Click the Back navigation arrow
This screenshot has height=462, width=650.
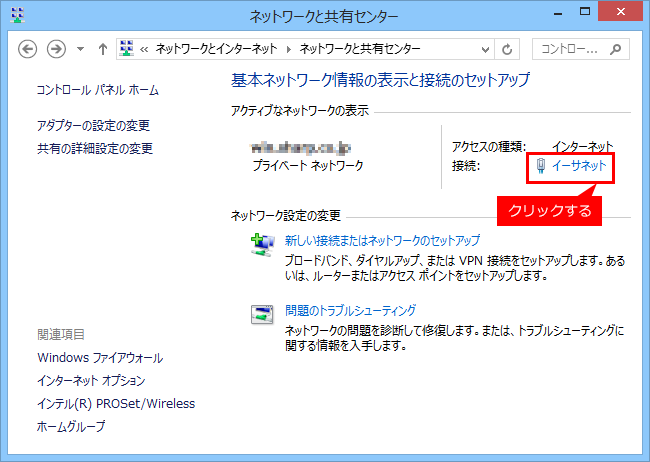(x=27, y=49)
